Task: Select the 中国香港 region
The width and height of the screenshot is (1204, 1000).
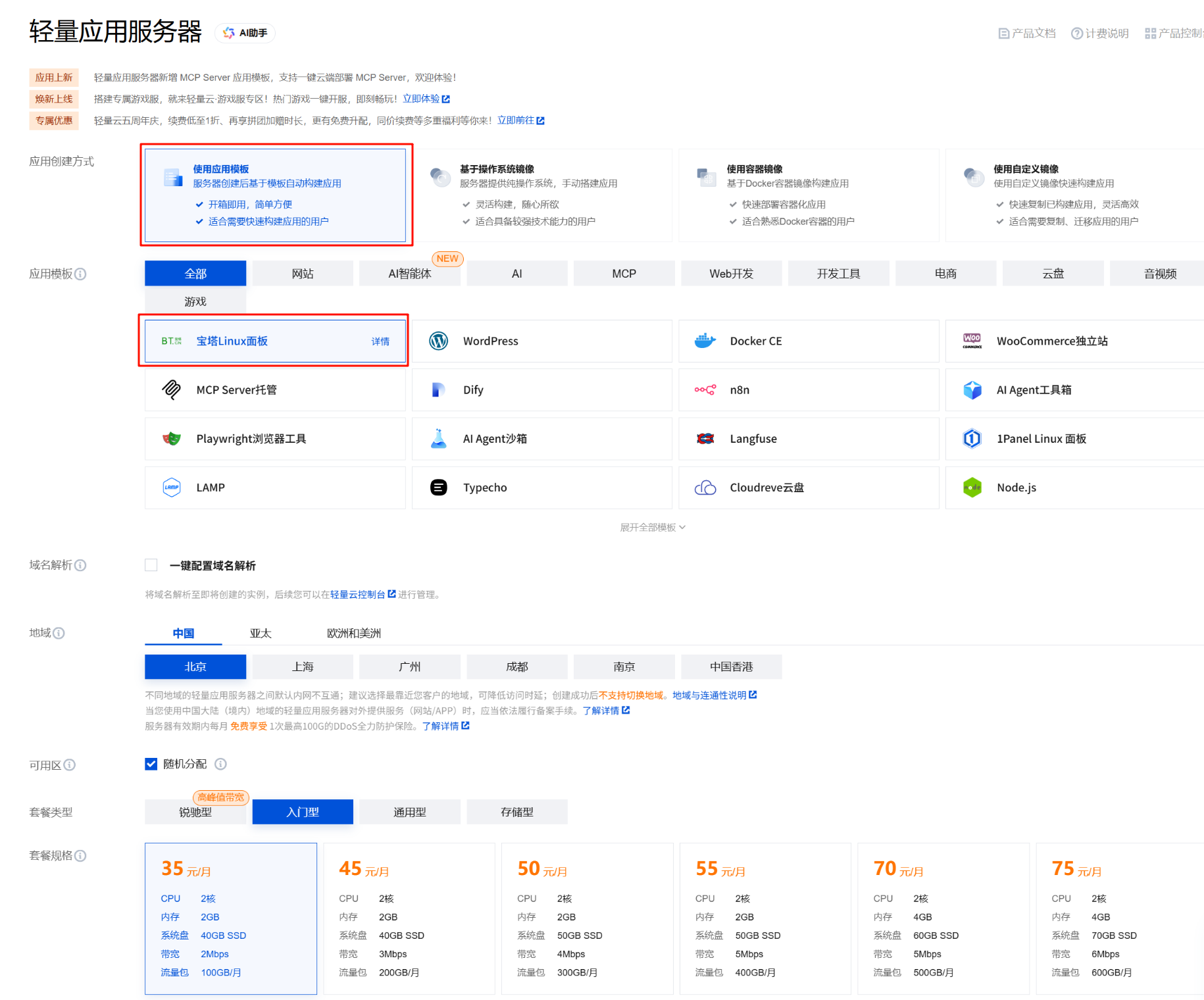Action: click(732, 666)
